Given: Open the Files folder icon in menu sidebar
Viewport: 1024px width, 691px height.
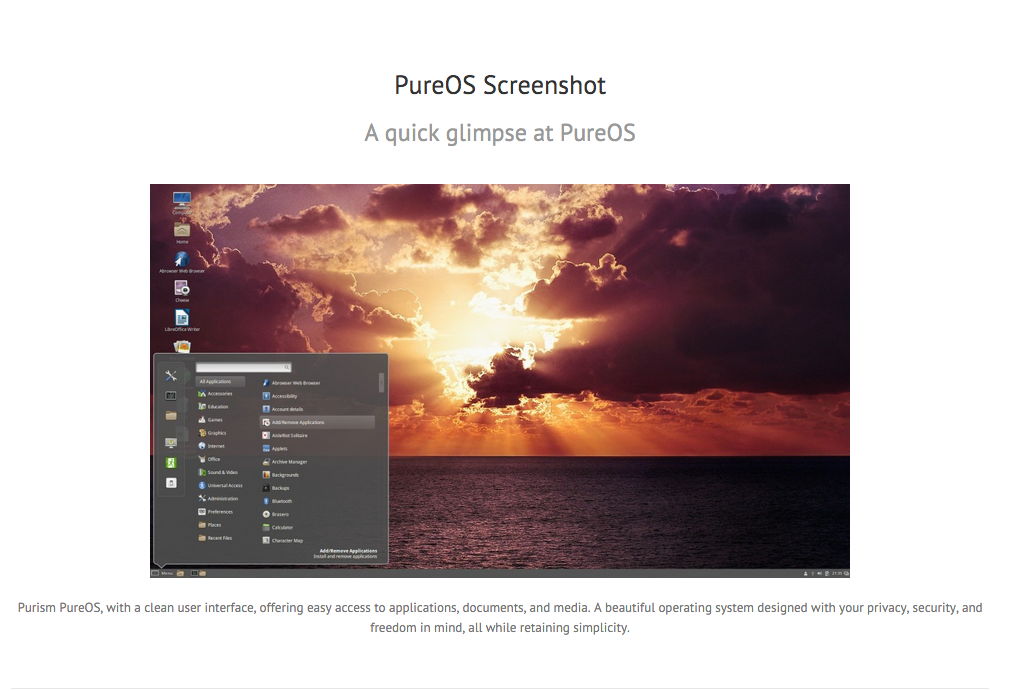Looking at the screenshot, I should pyautogui.click(x=171, y=415).
